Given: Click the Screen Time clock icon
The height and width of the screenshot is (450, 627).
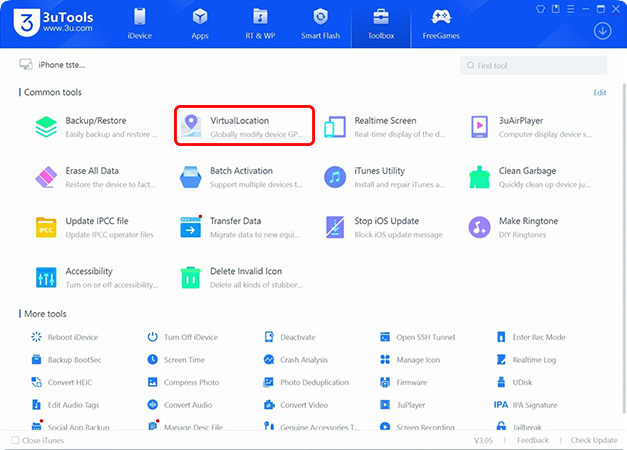Looking at the screenshot, I should point(152,359).
